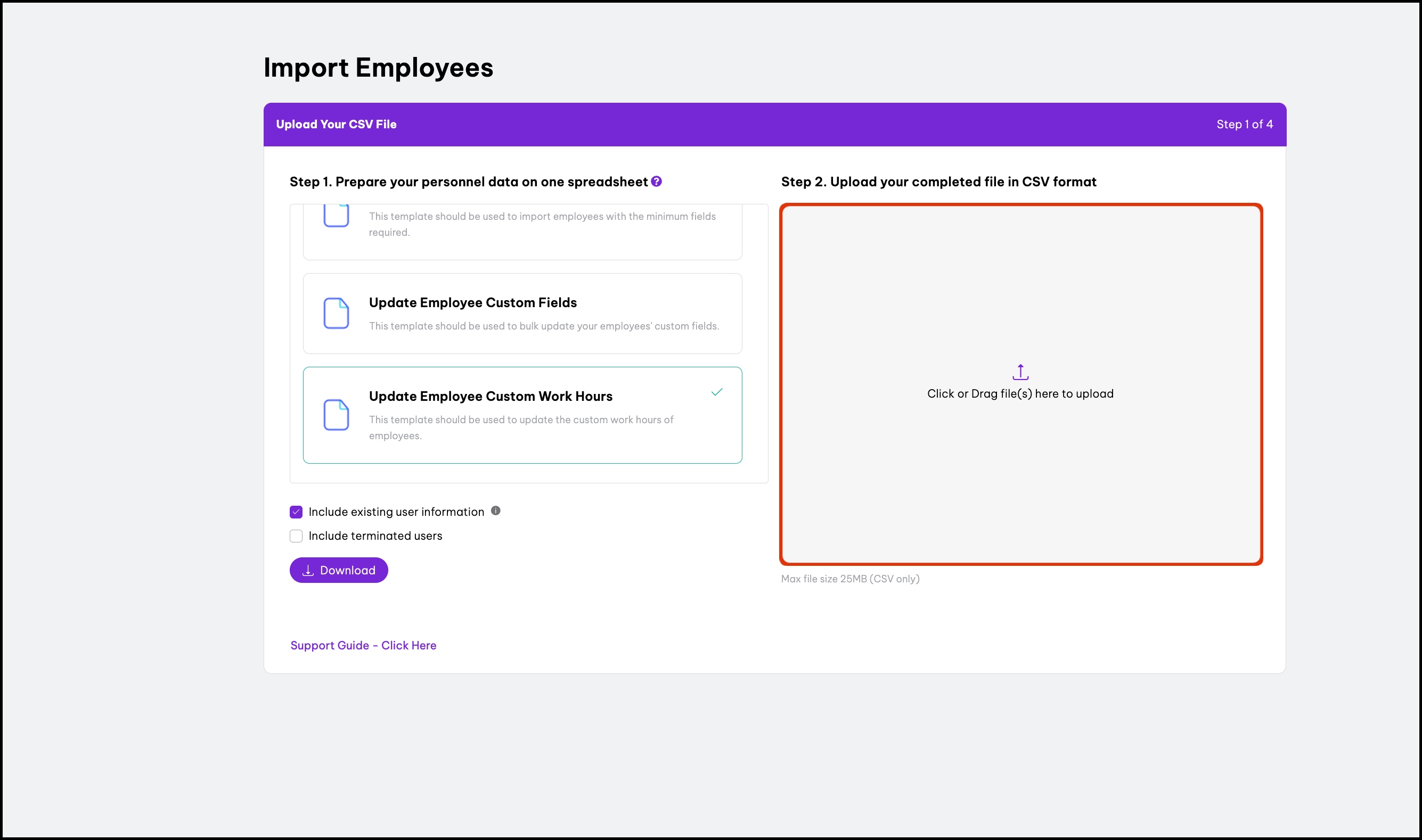
Task: Click the upload arrow icon in the drop zone
Action: [1020, 372]
